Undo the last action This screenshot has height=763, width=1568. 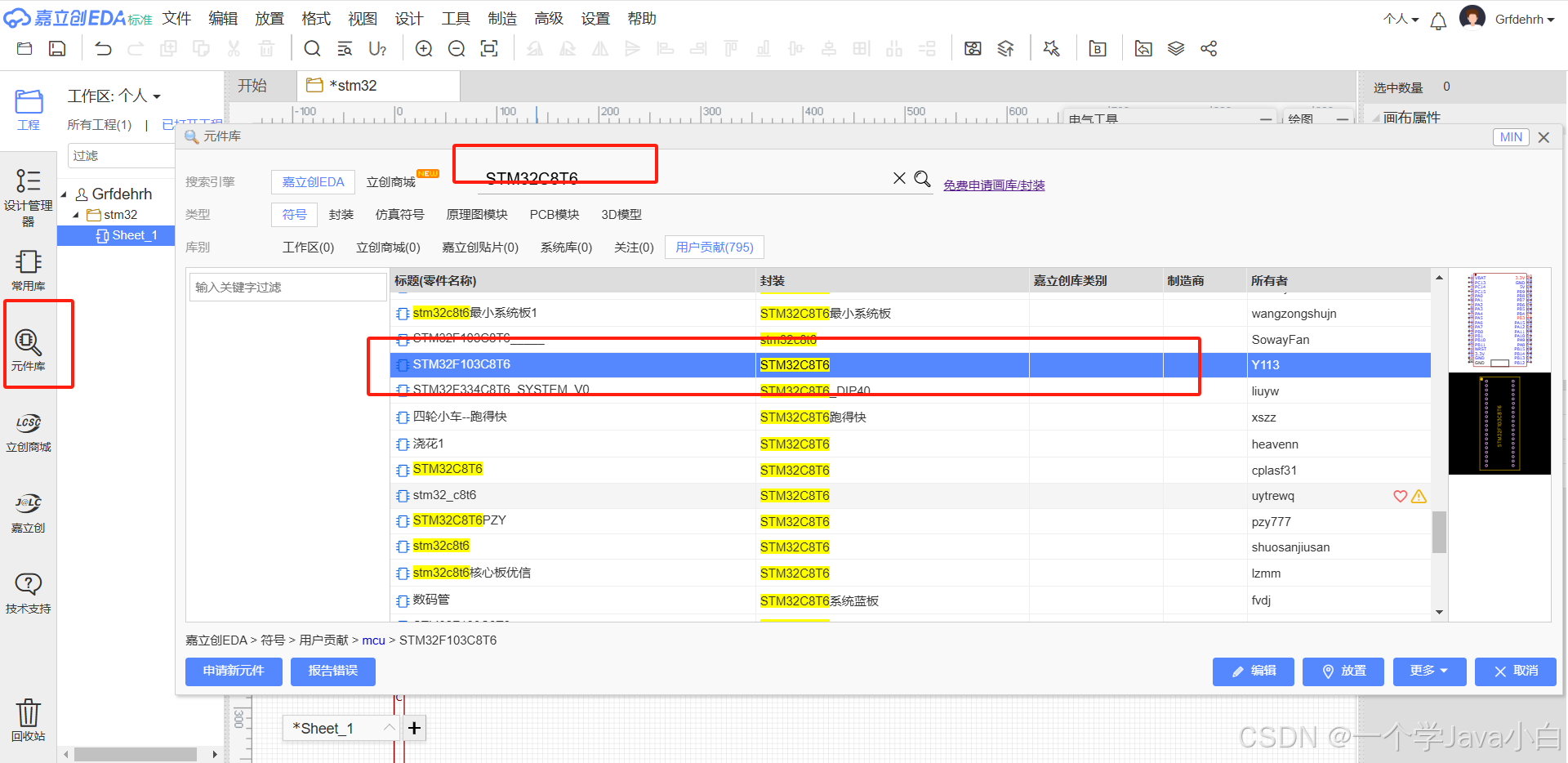[x=103, y=49]
